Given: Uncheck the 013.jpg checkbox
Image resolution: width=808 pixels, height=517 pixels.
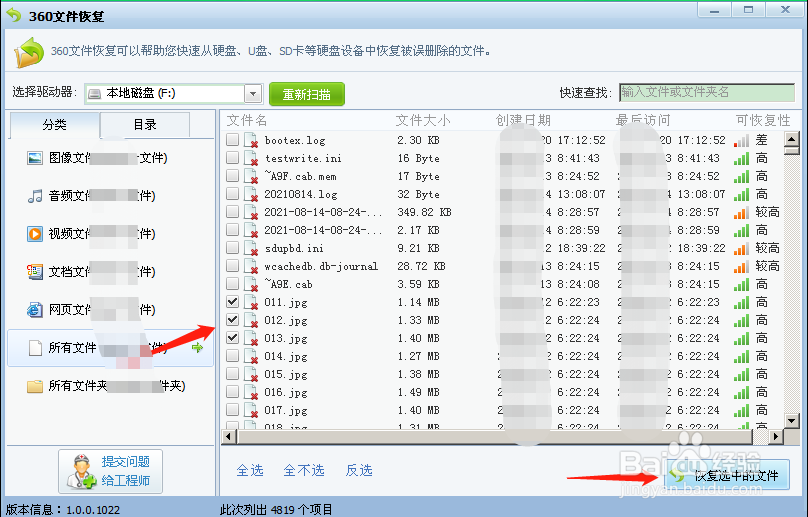Looking at the screenshot, I should (232, 338).
